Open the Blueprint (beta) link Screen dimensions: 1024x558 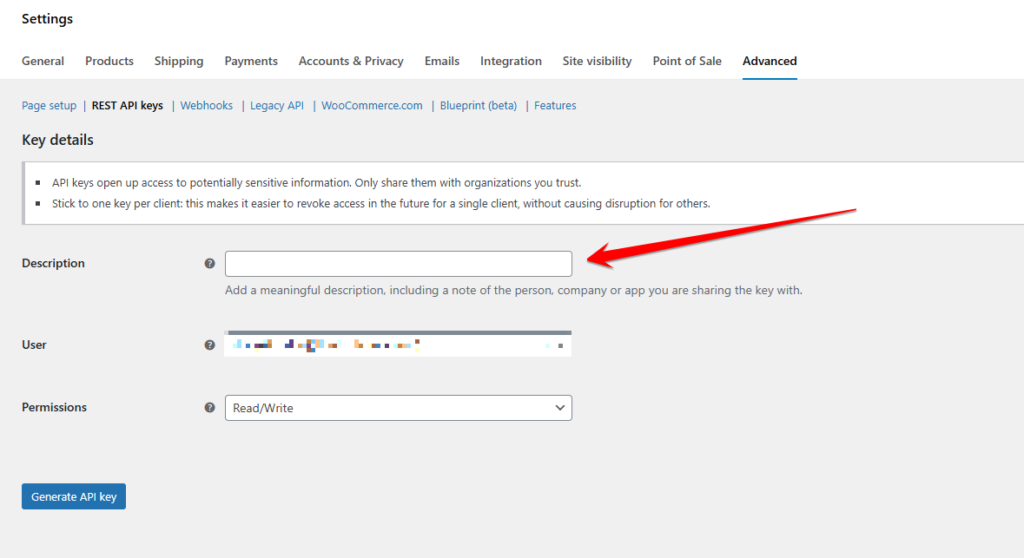(478, 106)
